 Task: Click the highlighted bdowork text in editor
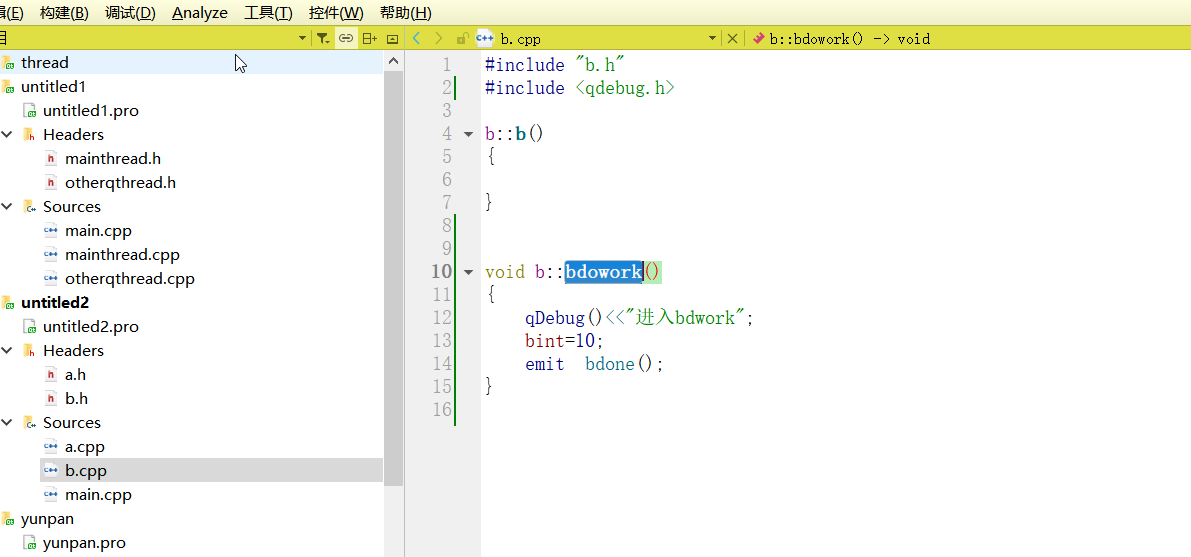coord(604,271)
